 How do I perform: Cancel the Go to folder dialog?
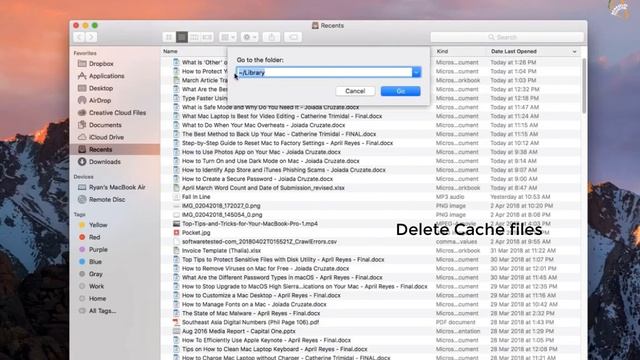click(x=355, y=91)
